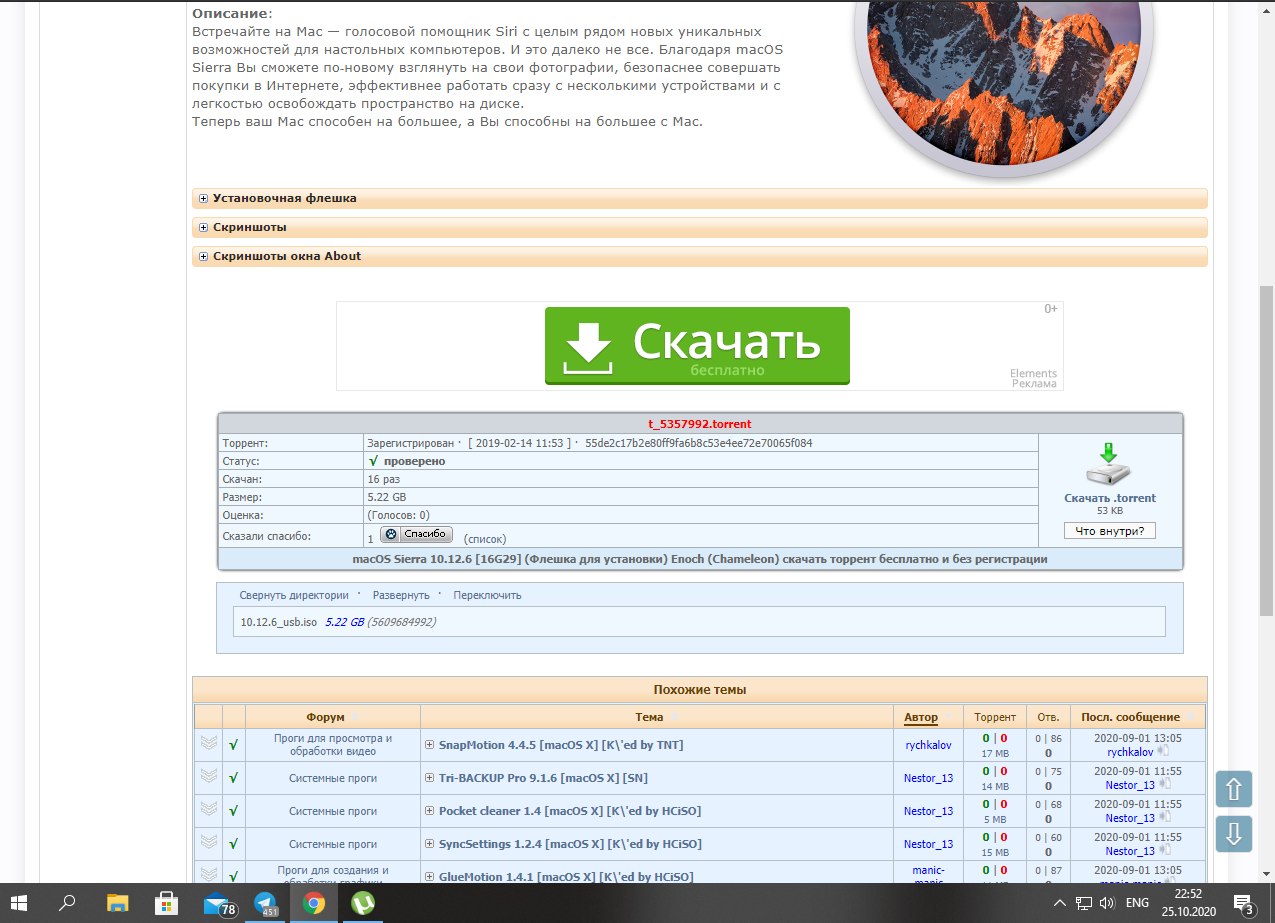Open the (список) thanks list link
Screen dimensions: 1275x923
(x=484, y=539)
